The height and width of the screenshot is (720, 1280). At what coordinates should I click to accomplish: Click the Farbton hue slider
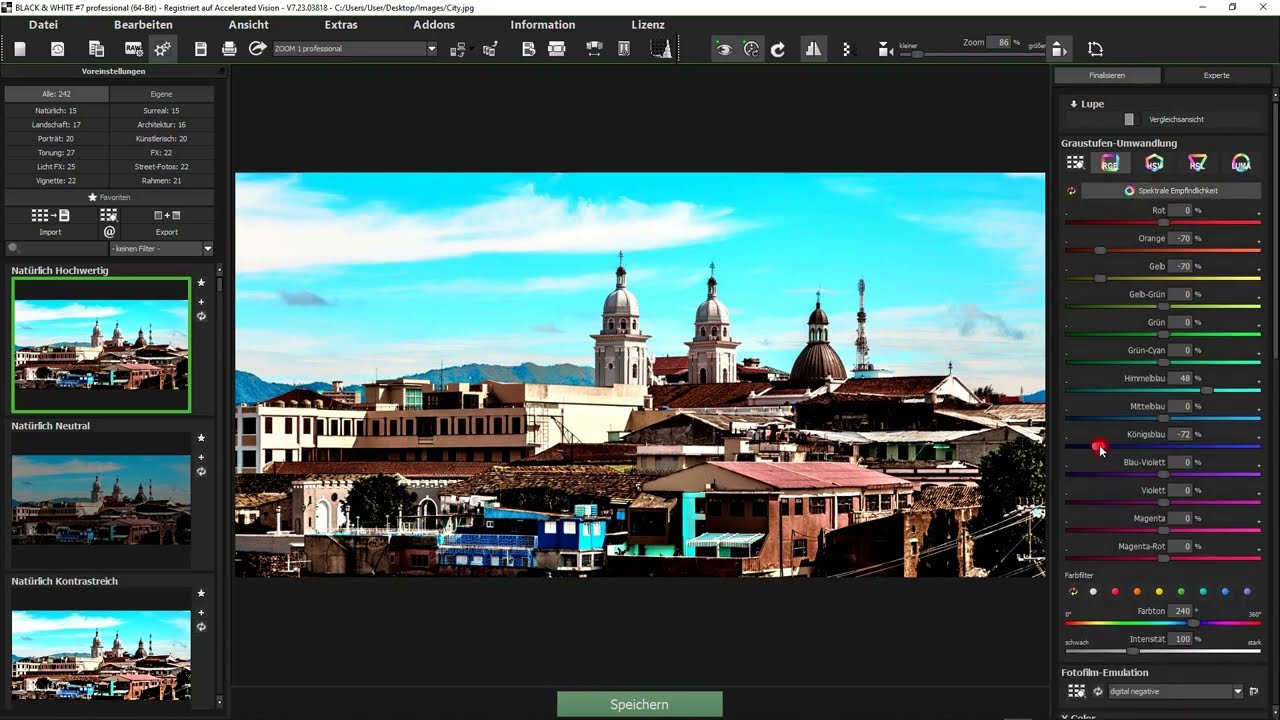1163,623
